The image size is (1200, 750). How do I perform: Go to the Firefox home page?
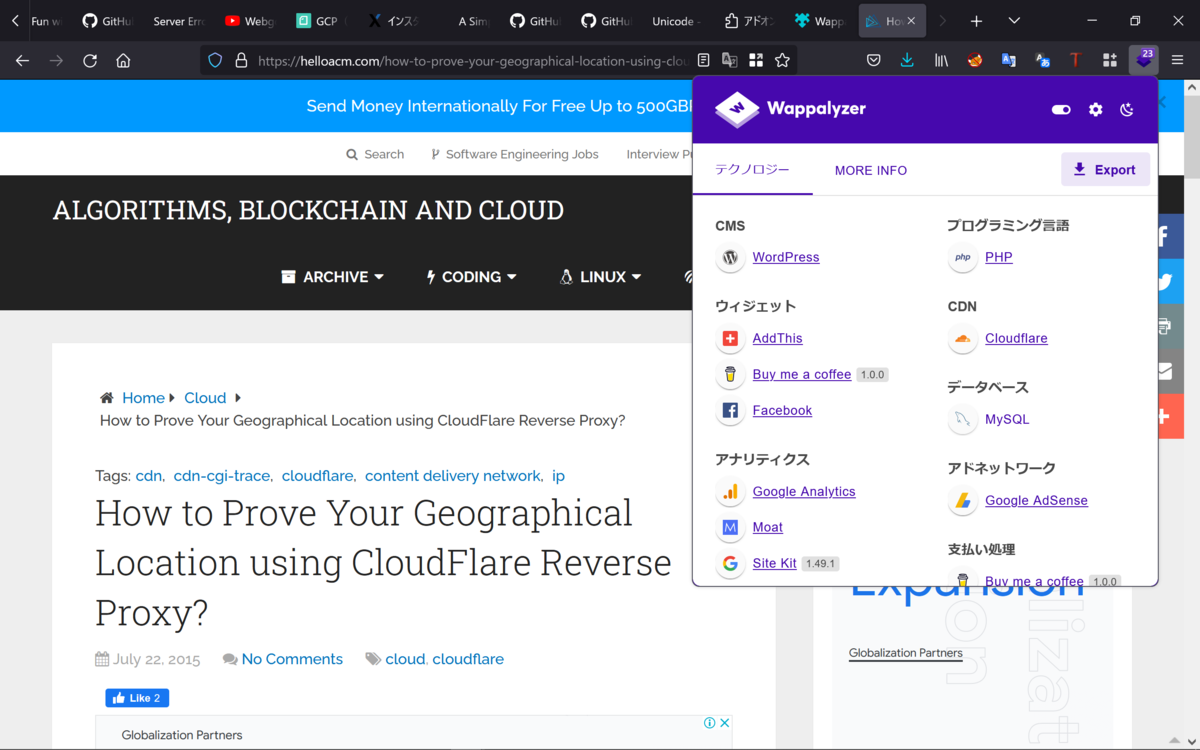[x=123, y=60]
